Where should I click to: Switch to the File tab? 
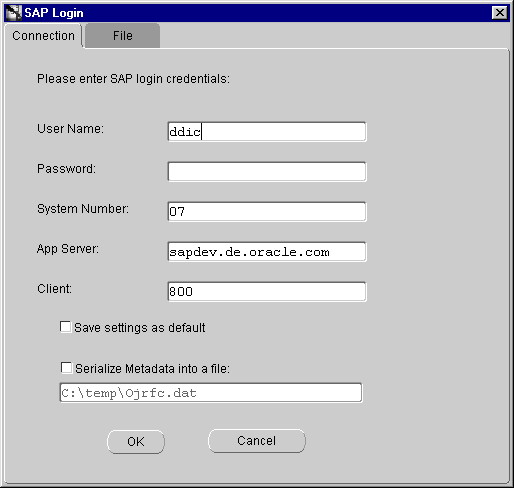123,36
